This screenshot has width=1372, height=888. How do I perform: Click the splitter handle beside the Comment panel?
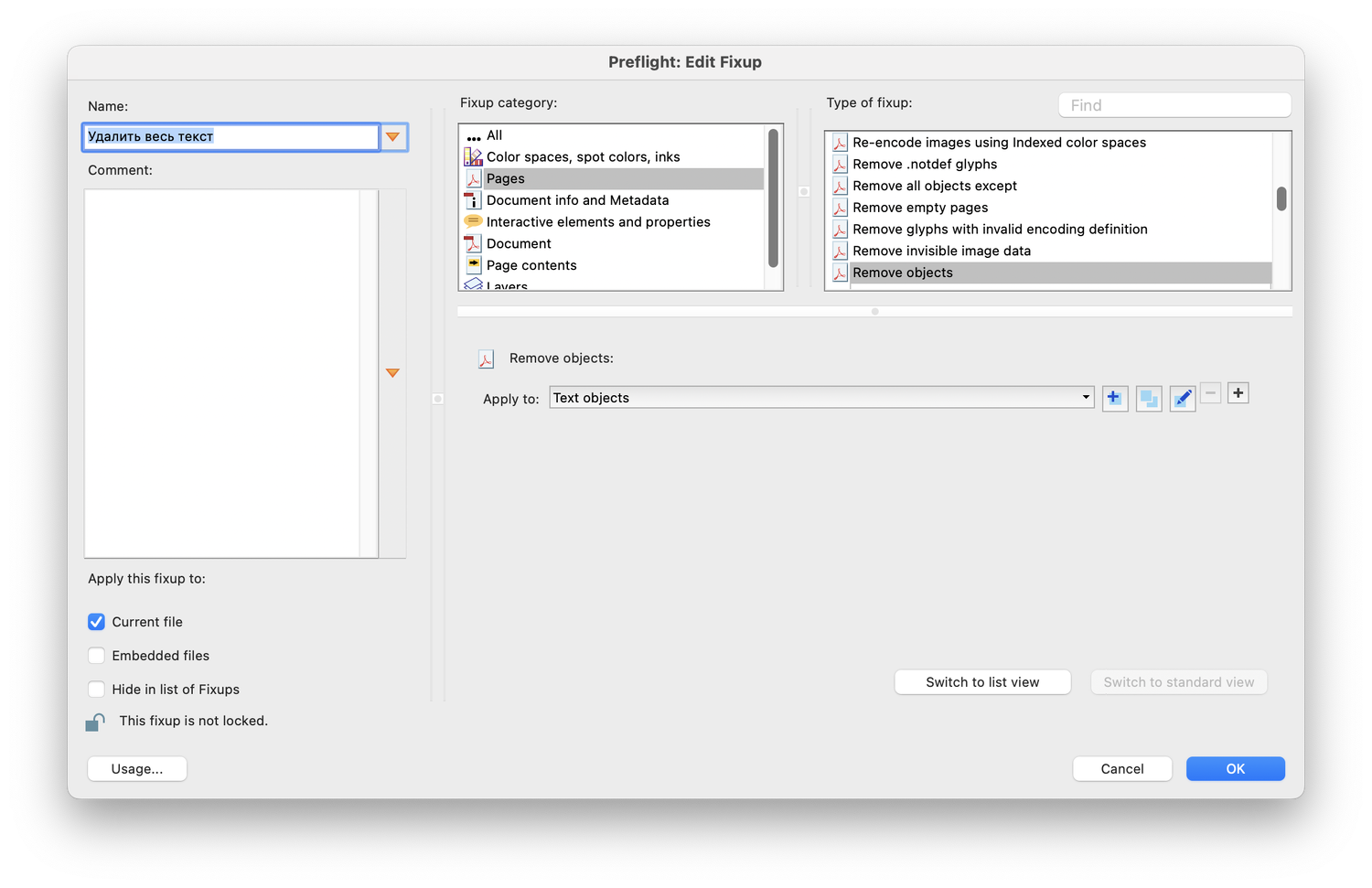(x=438, y=399)
